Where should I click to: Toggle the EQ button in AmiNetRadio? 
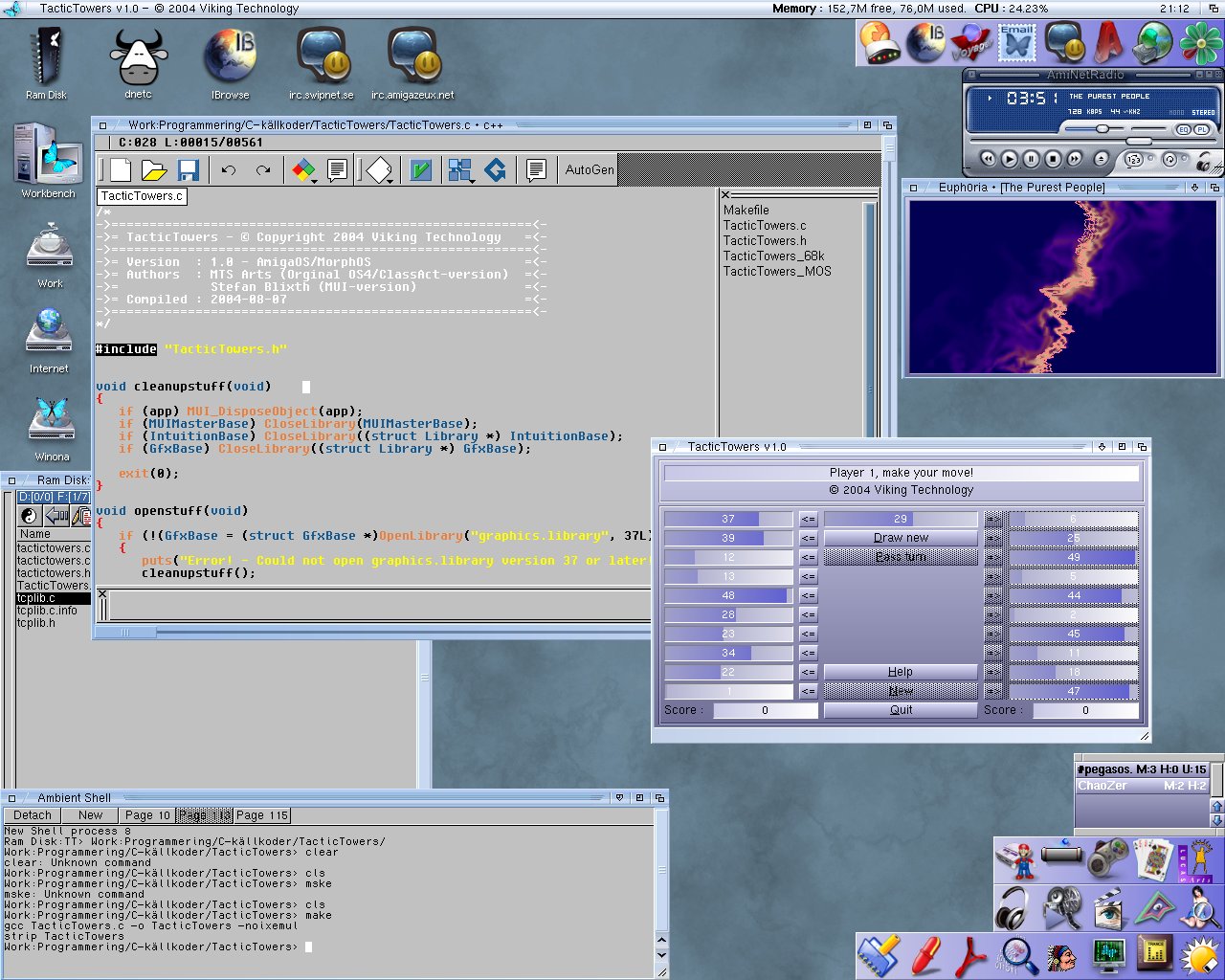click(1183, 129)
